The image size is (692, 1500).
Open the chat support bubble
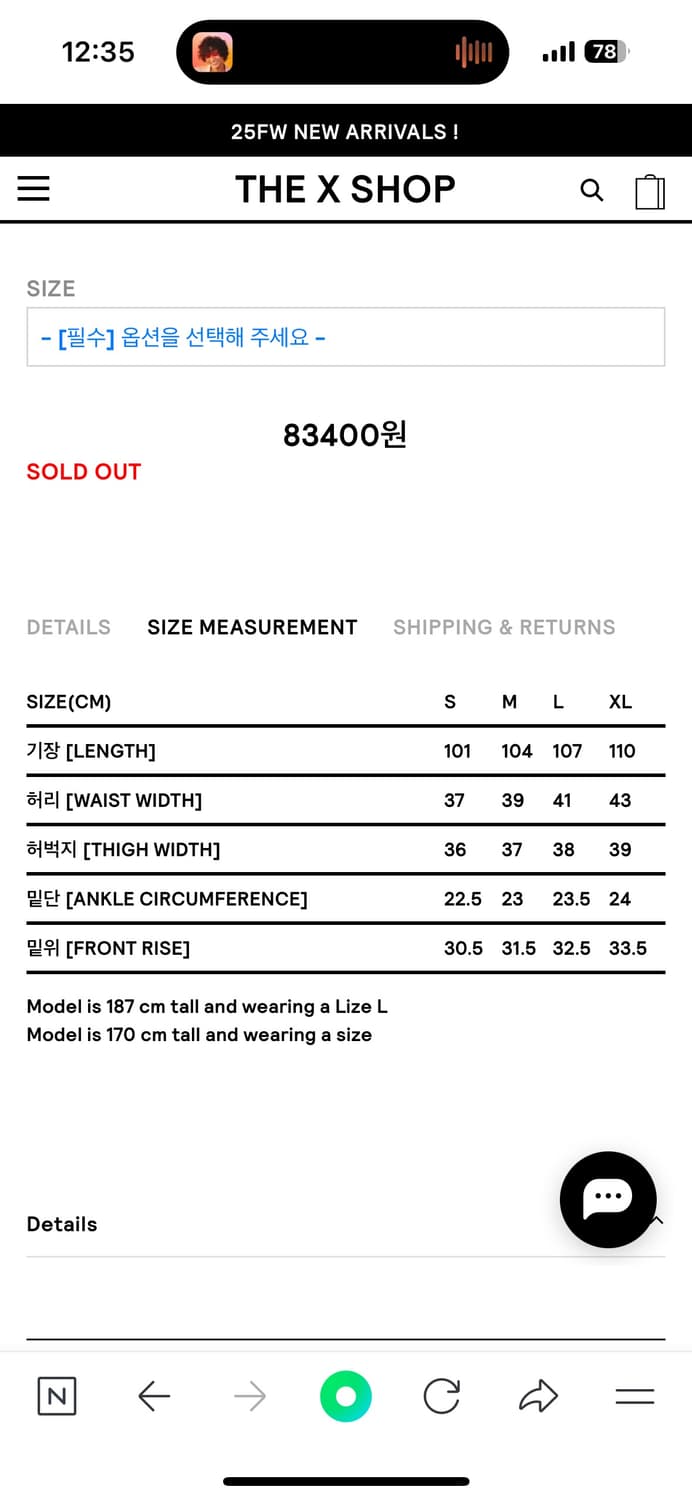point(608,1199)
